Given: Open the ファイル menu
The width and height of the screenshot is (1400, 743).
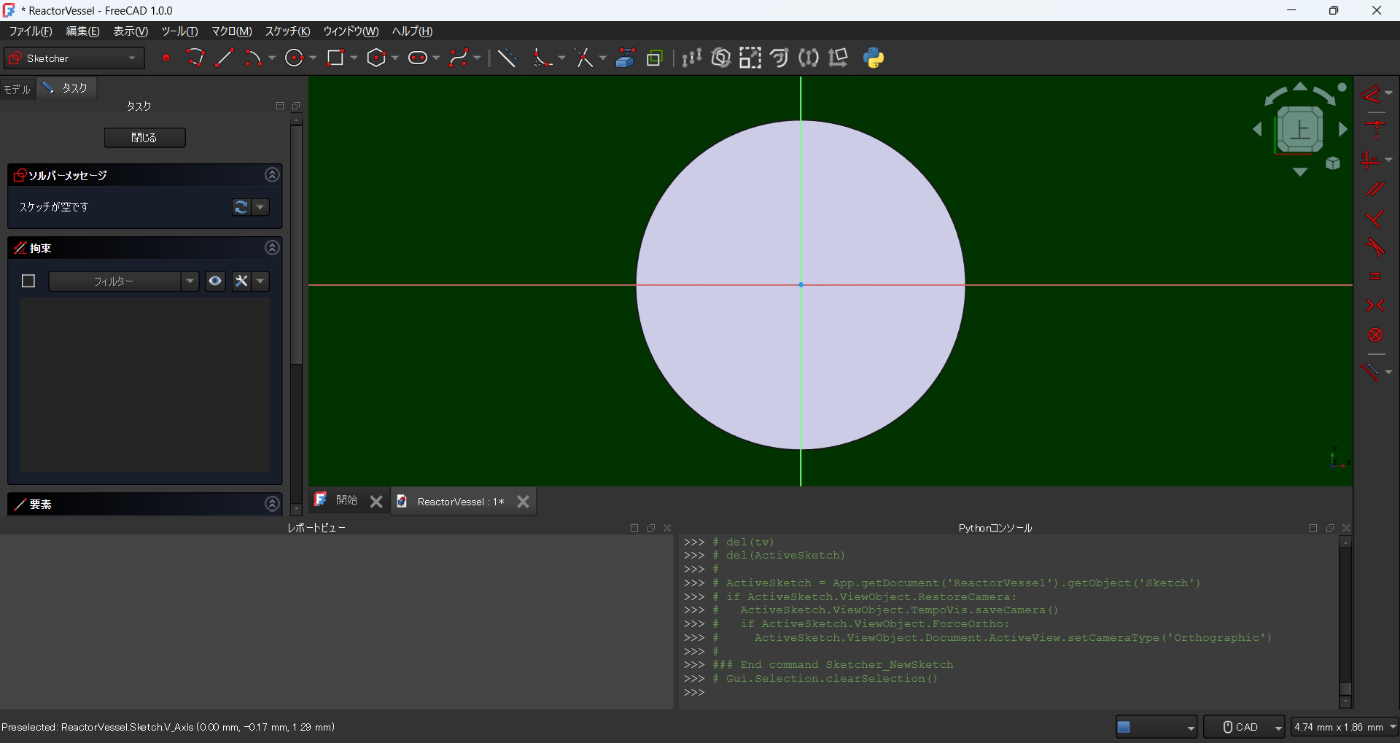Looking at the screenshot, I should (30, 31).
